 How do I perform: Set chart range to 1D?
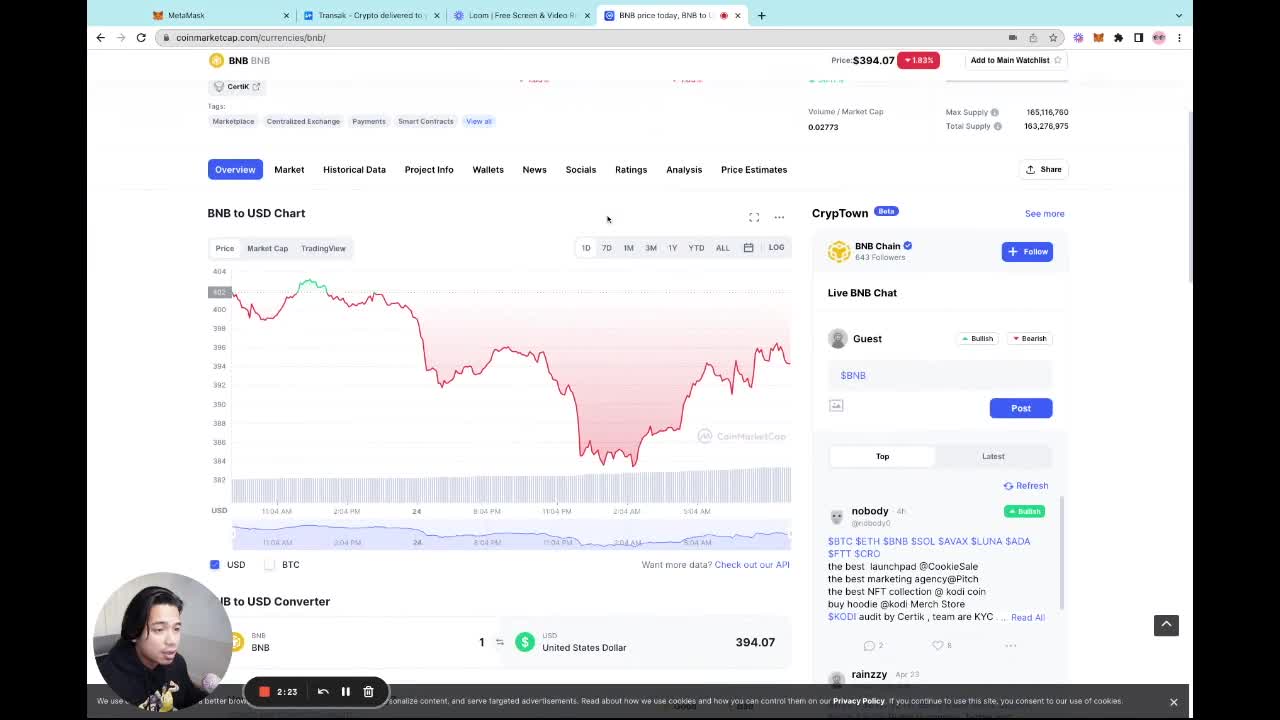coord(586,248)
